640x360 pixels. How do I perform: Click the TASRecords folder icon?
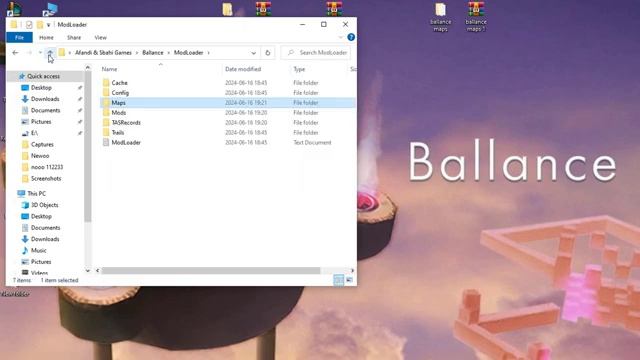point(106,122)
